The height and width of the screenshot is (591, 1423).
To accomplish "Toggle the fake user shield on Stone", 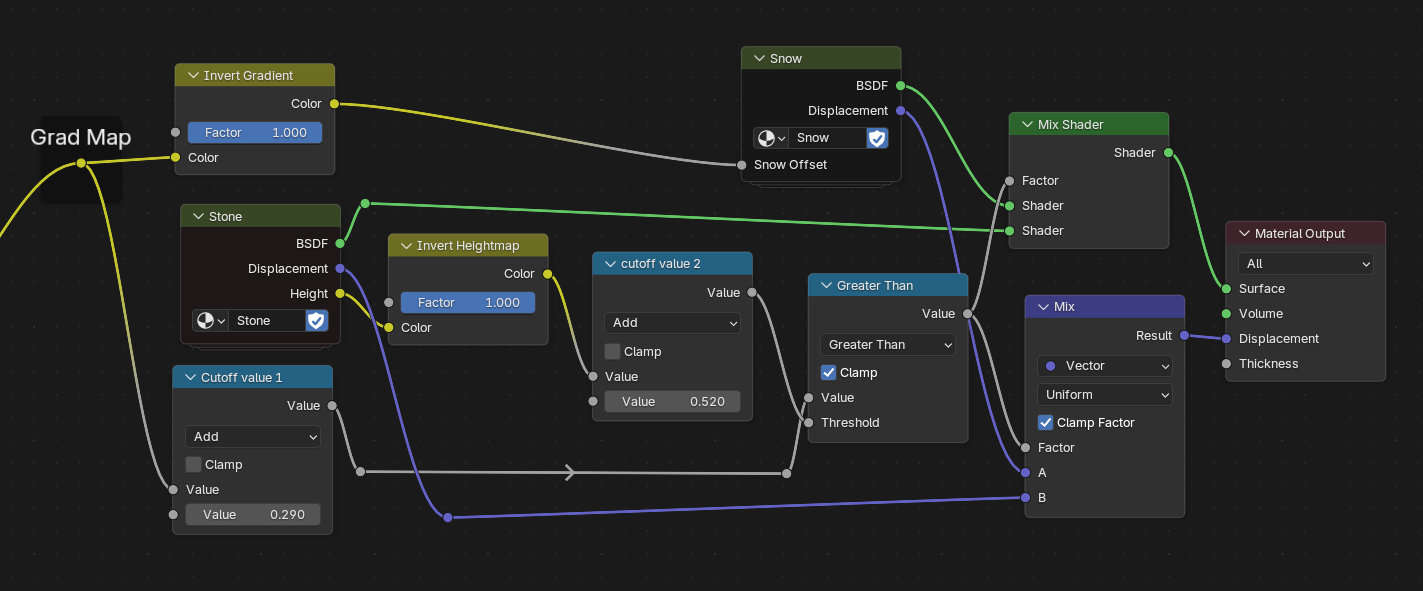I will pos(316,320).
